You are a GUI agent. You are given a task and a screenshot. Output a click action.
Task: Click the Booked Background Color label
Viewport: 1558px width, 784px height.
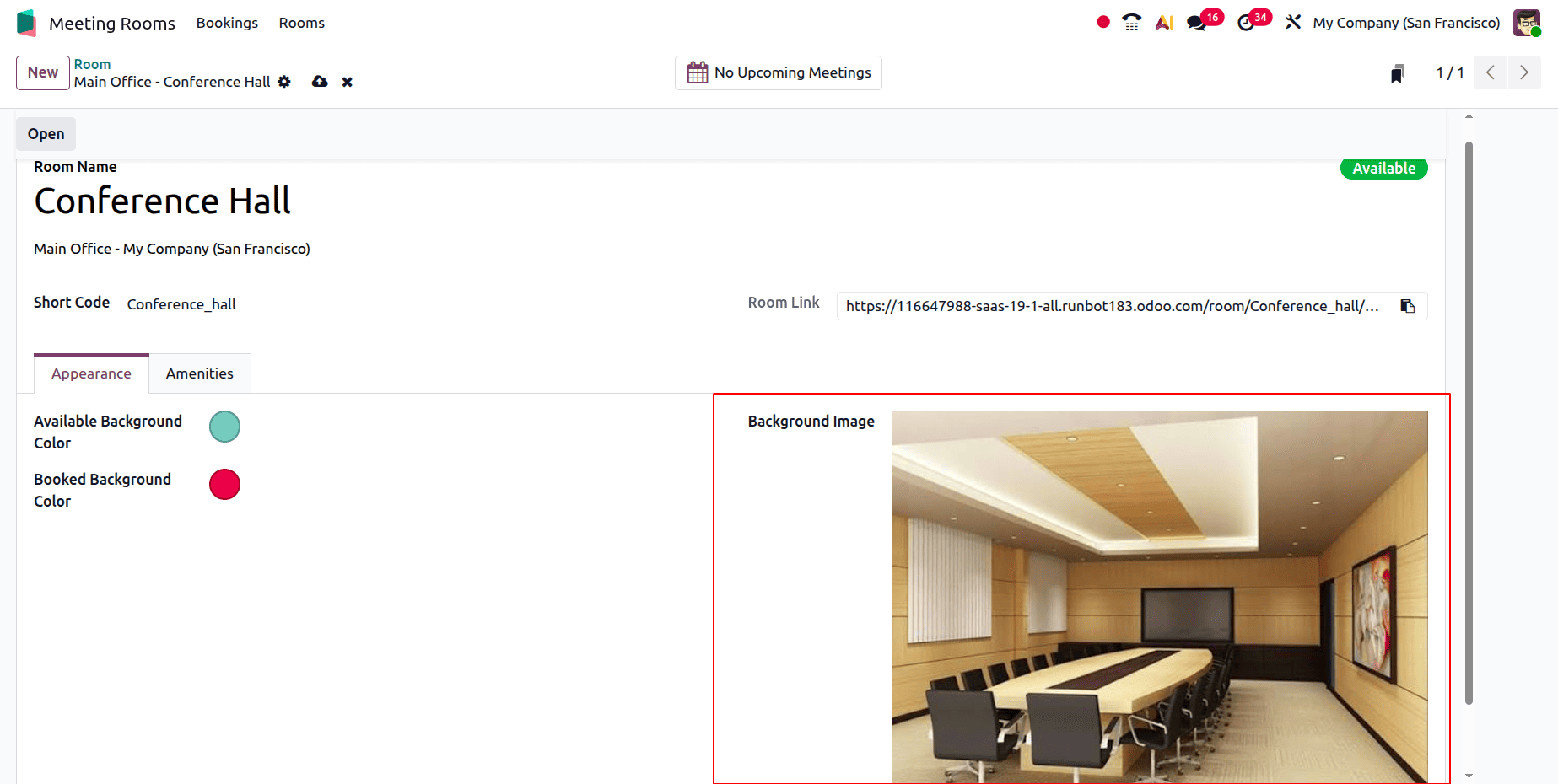pyautogui.click(x=102, y=490)
